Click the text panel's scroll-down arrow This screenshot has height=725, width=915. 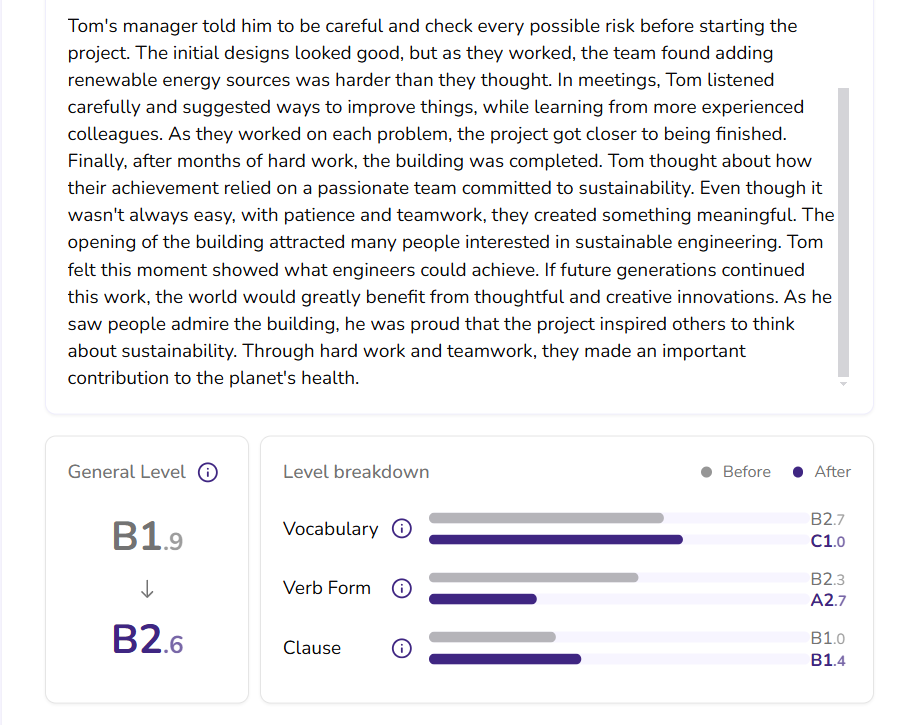[x=843, y=383]
